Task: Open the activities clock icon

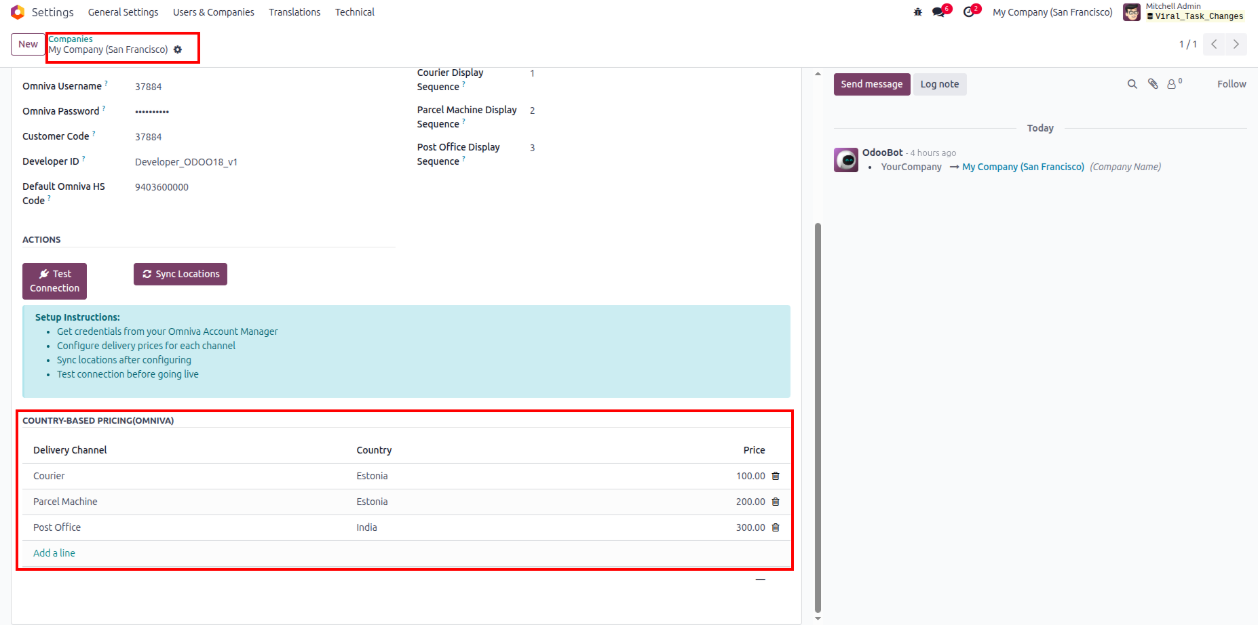Action: [969, 12]
